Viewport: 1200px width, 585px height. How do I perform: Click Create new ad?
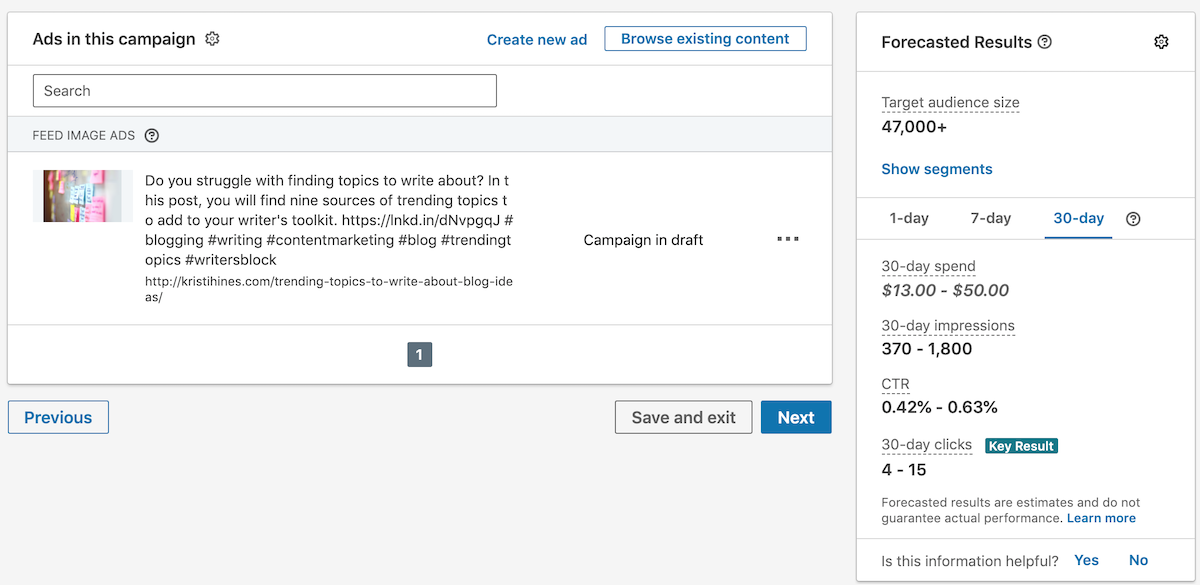pyautogui.click(x=537, y=39)
